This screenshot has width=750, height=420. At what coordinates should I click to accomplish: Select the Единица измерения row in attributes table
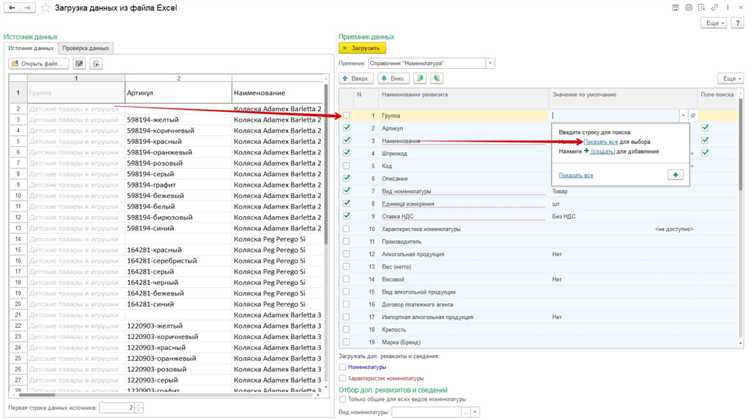click(x=539, y=204)
